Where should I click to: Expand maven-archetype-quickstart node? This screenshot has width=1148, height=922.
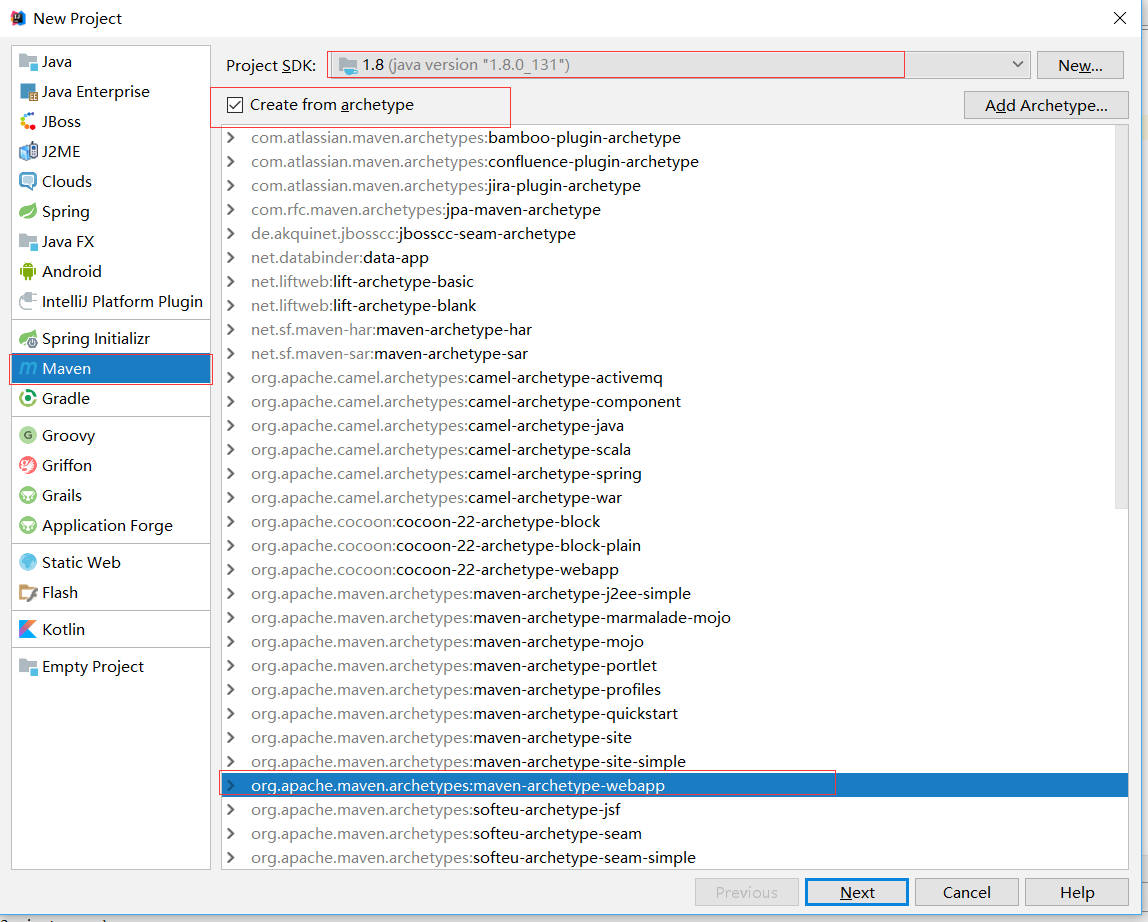click(x=231, y=714)
